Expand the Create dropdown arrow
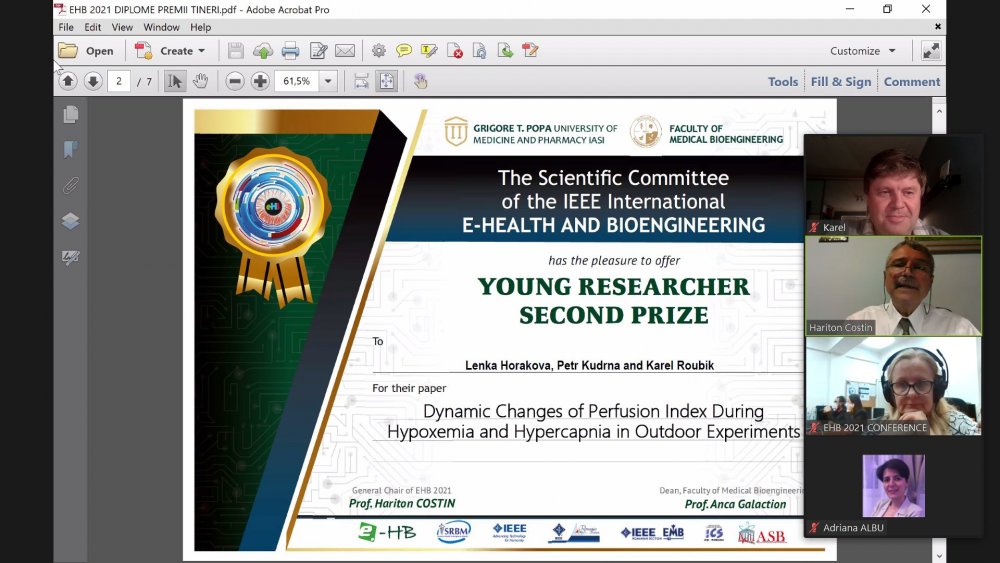1000x563 pixels. 202,50
